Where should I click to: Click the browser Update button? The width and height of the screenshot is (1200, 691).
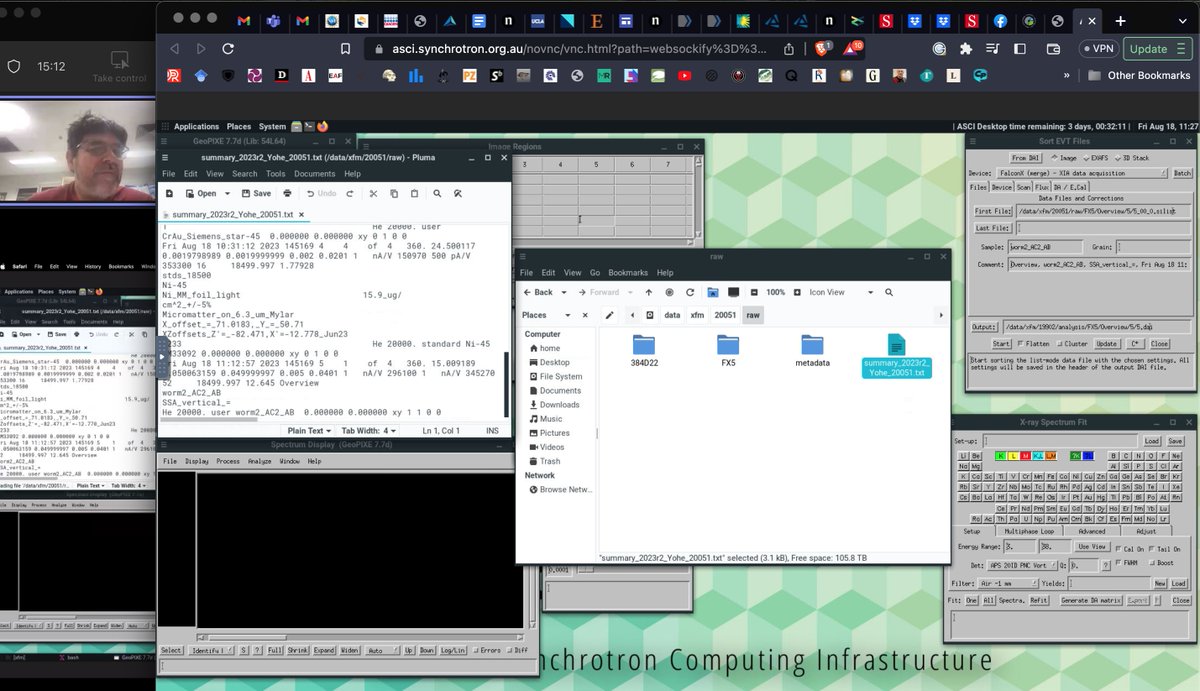(1158, 48)
